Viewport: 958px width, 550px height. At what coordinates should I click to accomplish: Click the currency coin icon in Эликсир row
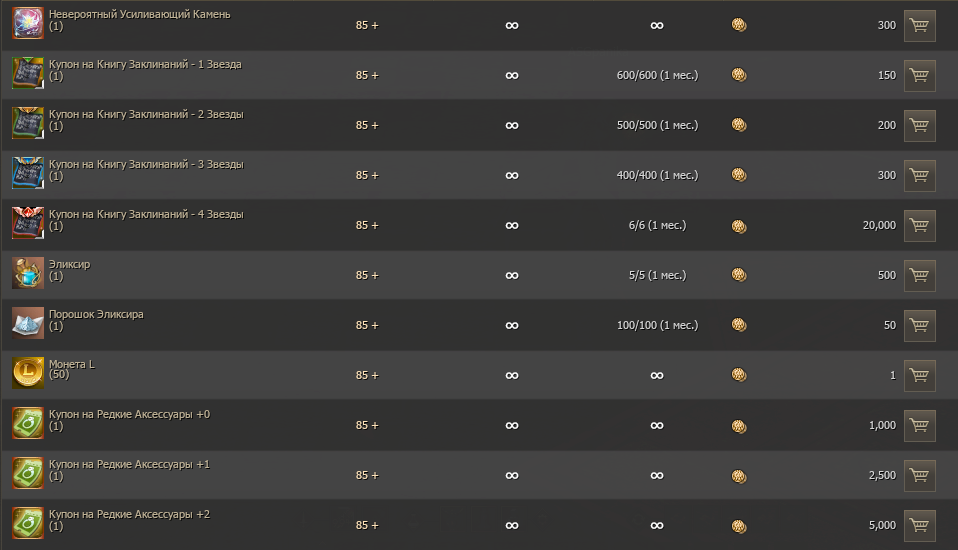(739, 275)
